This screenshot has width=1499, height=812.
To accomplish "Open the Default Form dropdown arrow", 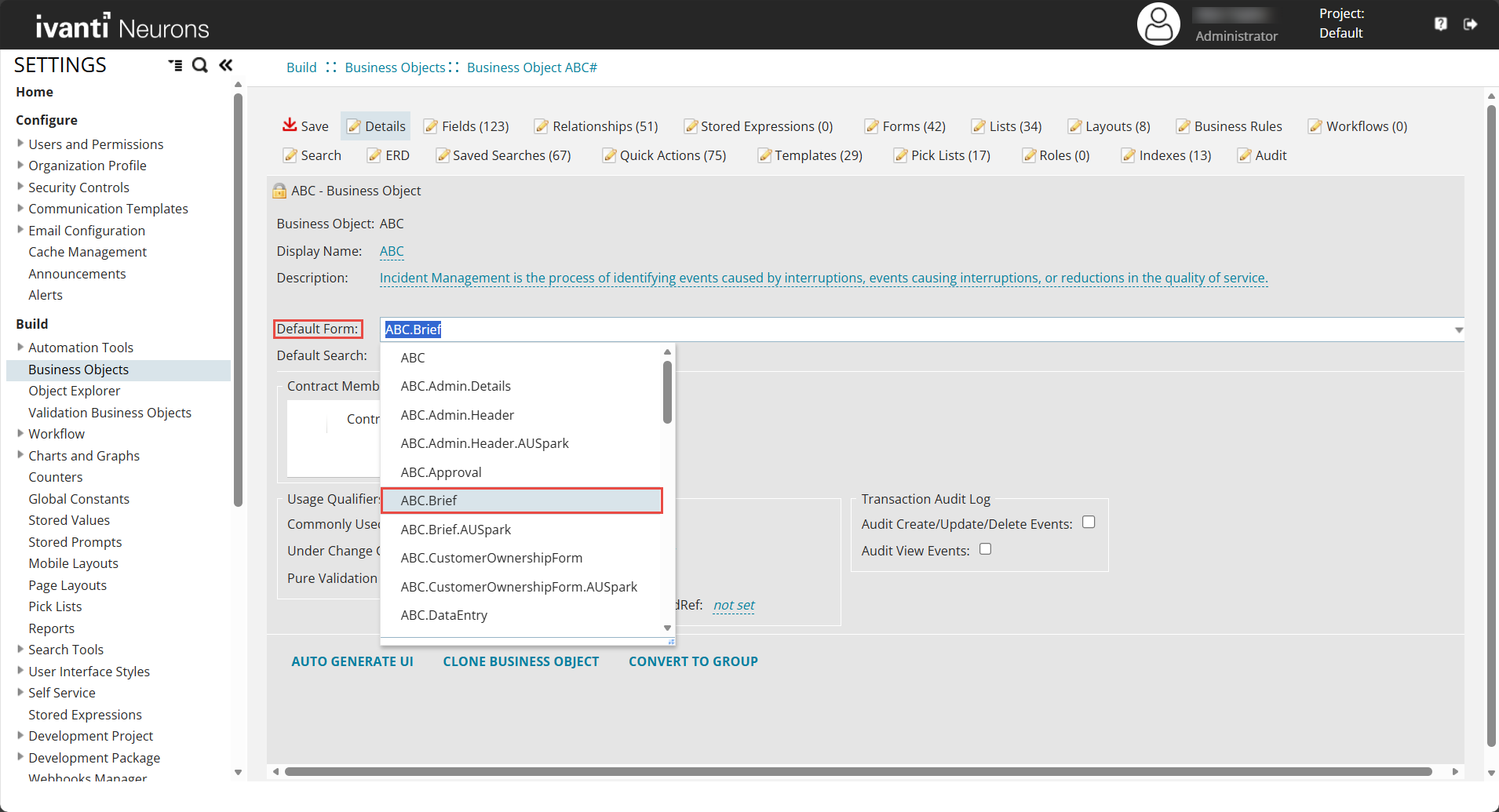I will coord(1458,330).
